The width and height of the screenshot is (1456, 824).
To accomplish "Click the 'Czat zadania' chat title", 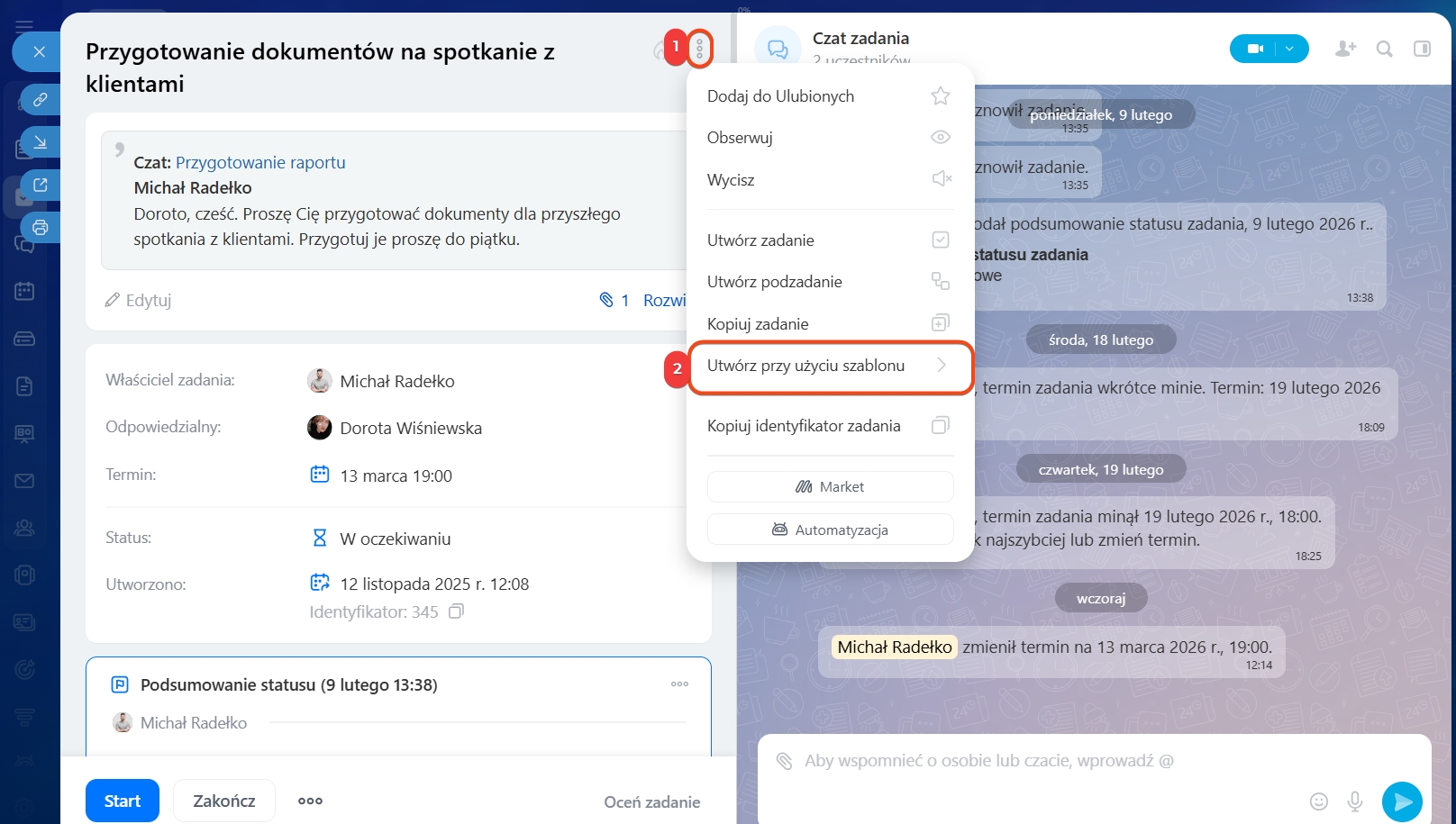I will [x=860, y=39].
